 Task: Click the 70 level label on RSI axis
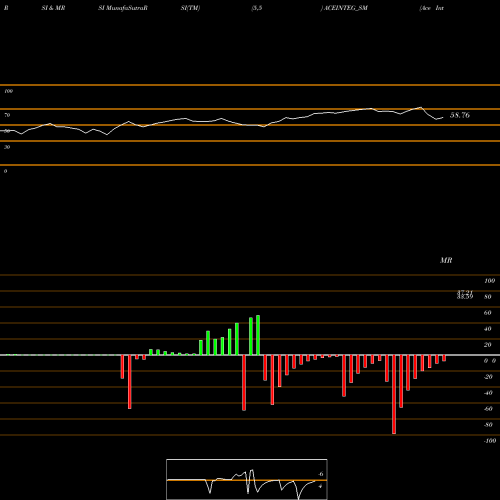point(7,115)
